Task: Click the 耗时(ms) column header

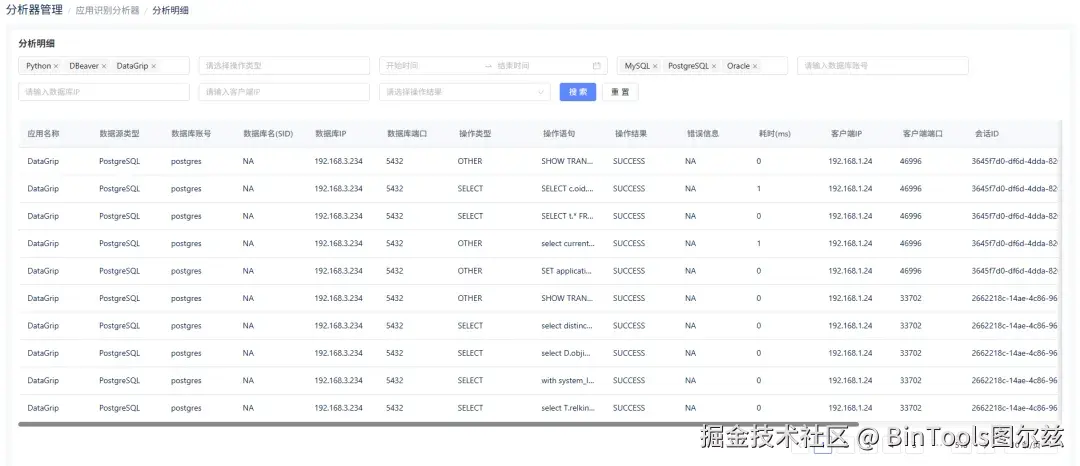Action: [x=774, y=134]
